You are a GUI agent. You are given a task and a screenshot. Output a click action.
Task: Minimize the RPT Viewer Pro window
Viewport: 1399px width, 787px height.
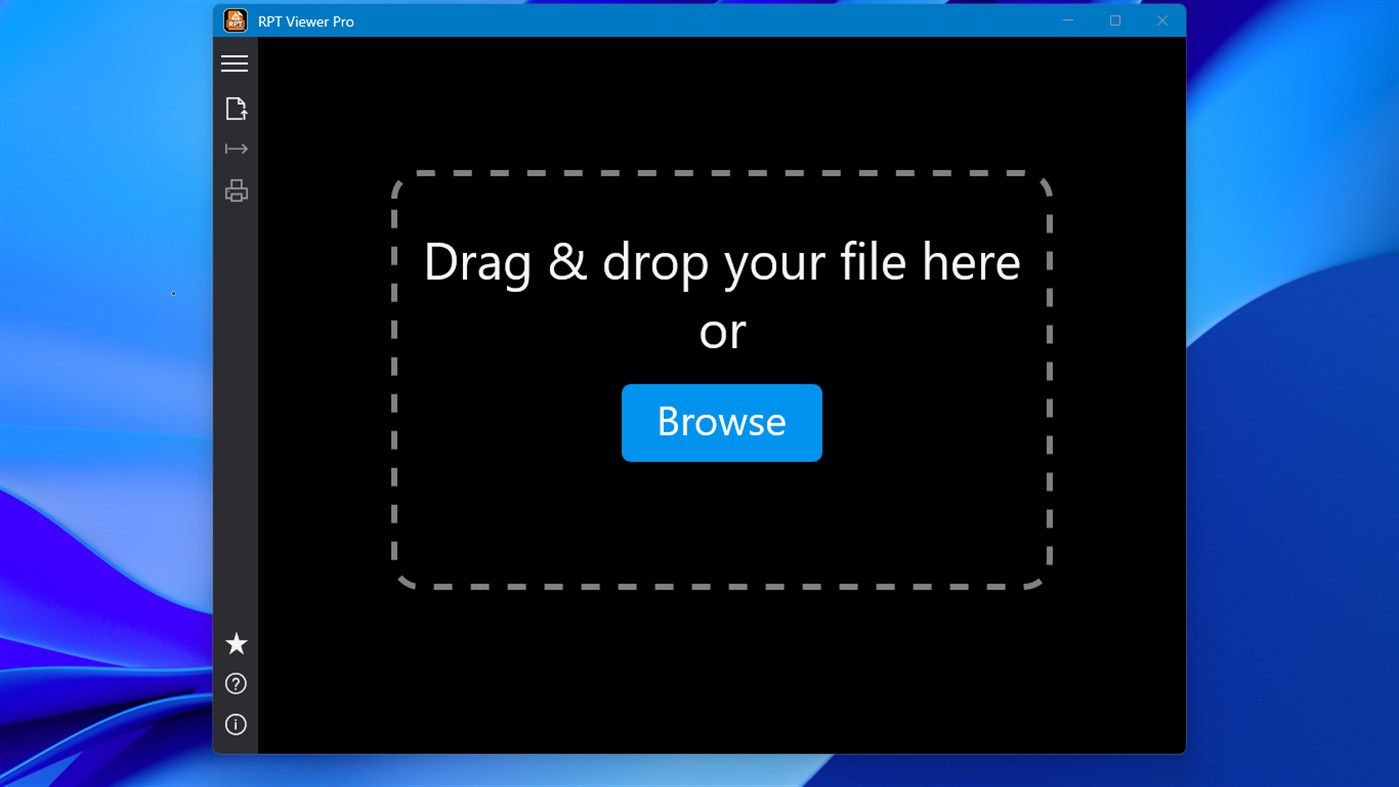coord(1068,21)
